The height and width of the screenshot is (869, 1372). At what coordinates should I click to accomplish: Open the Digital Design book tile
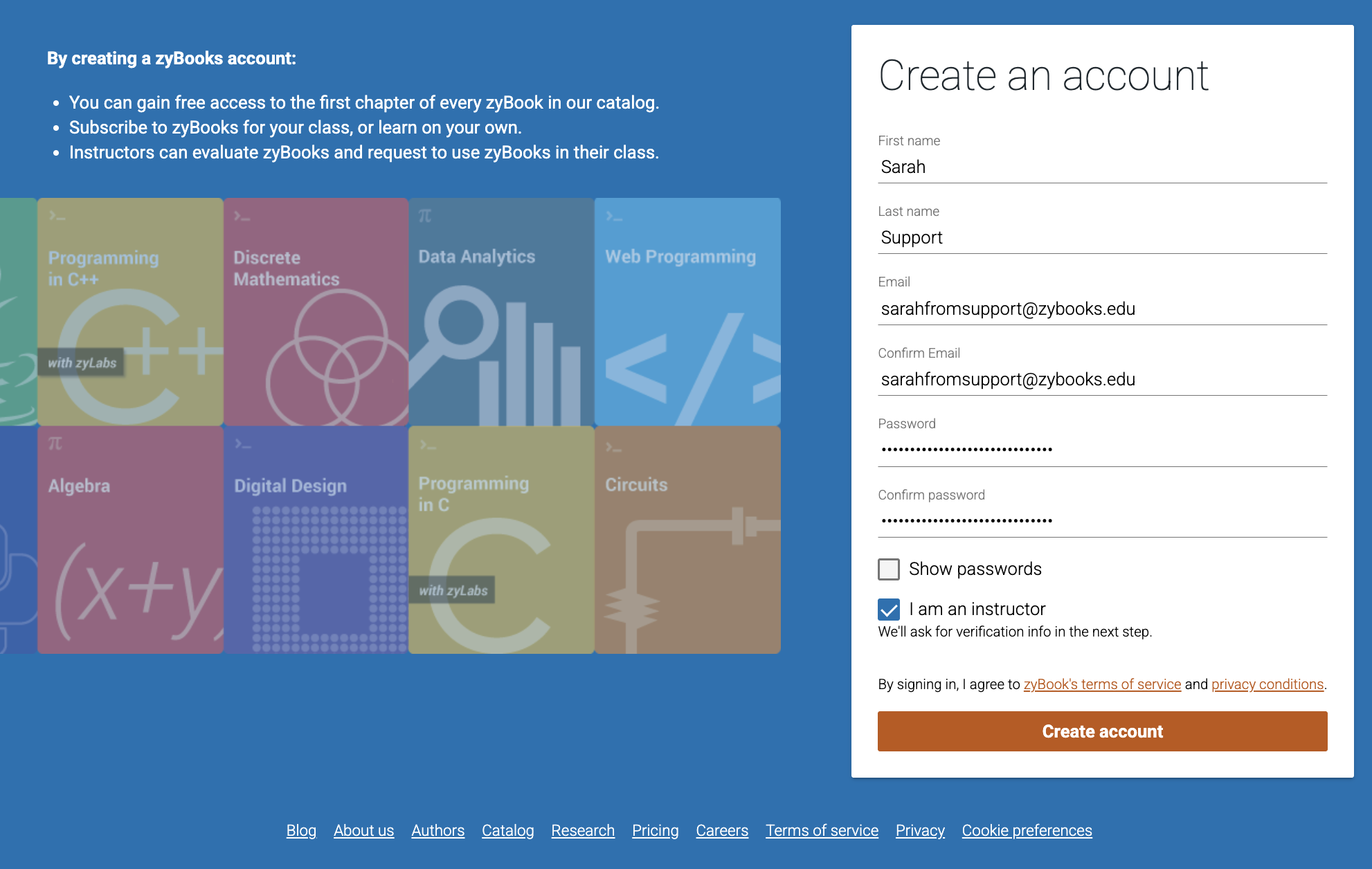click(316, 540)
